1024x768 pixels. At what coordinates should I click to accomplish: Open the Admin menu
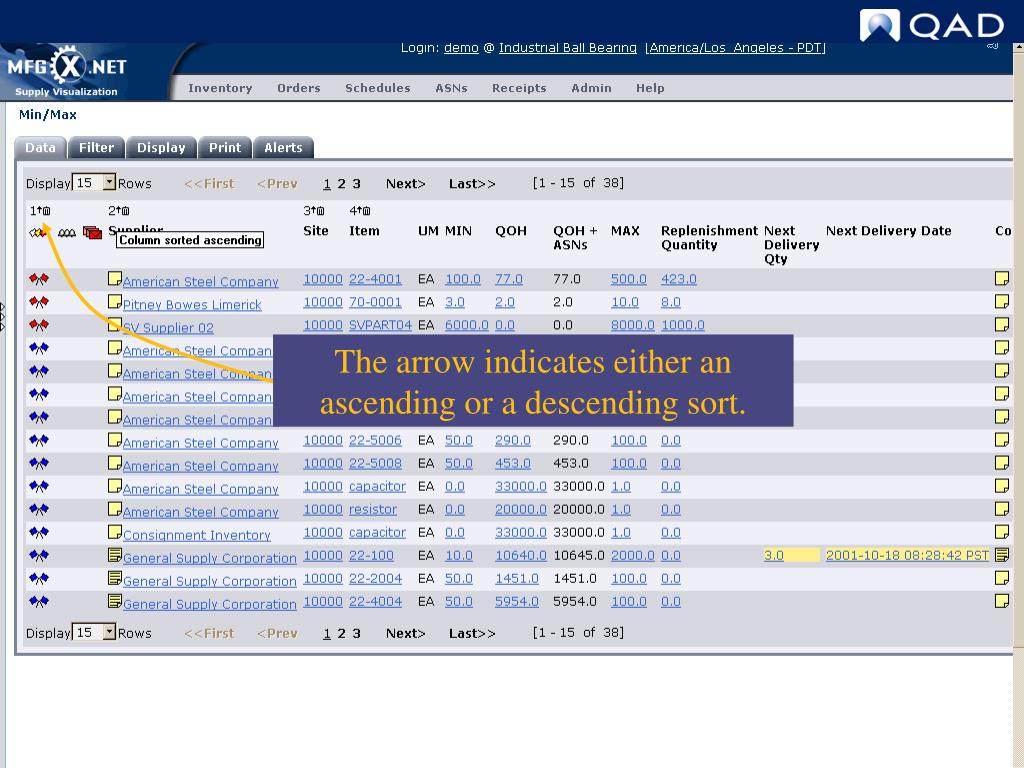(x=591, y=88)
